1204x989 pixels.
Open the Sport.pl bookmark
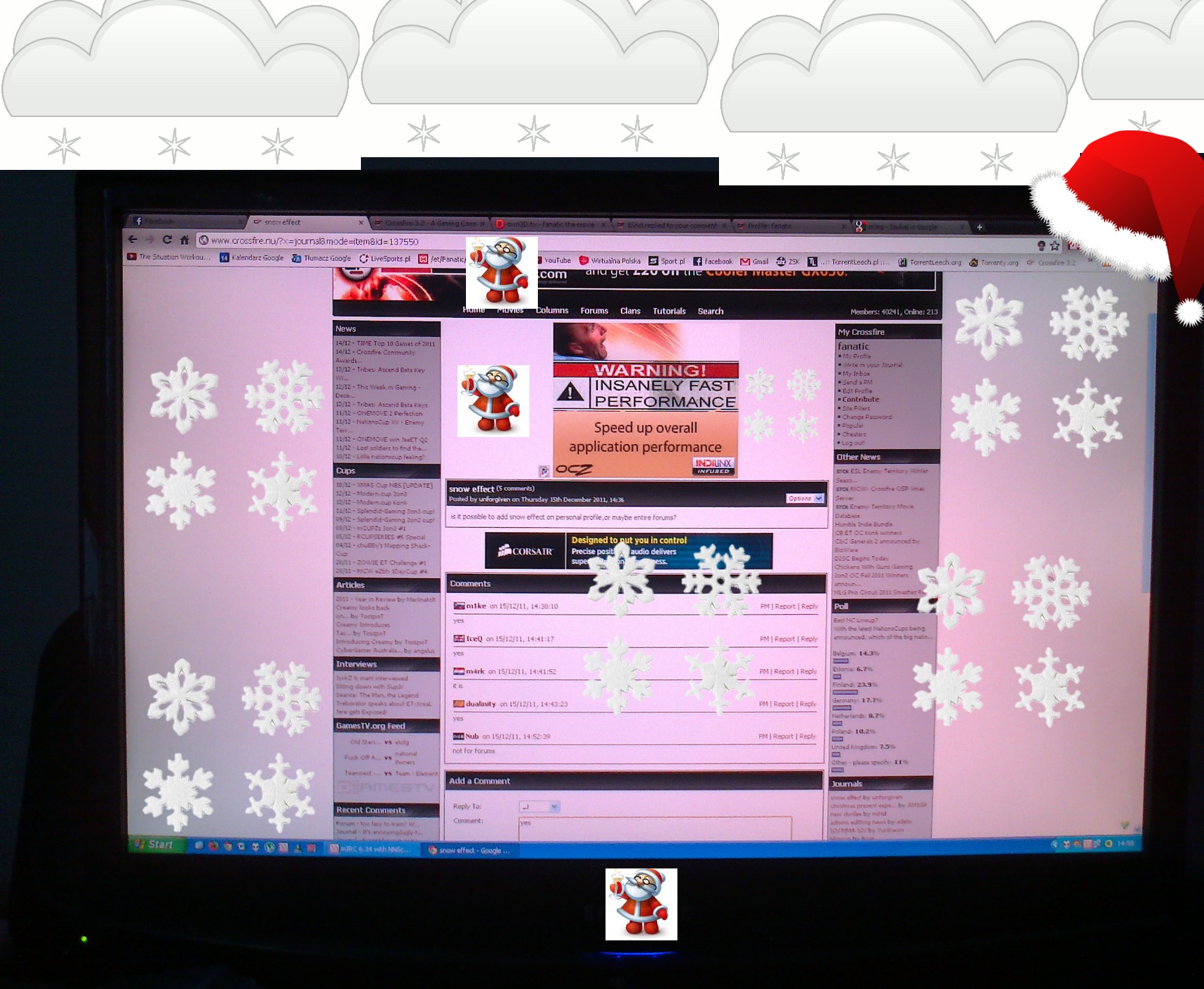pyautogui.click(x=667, y=261)
